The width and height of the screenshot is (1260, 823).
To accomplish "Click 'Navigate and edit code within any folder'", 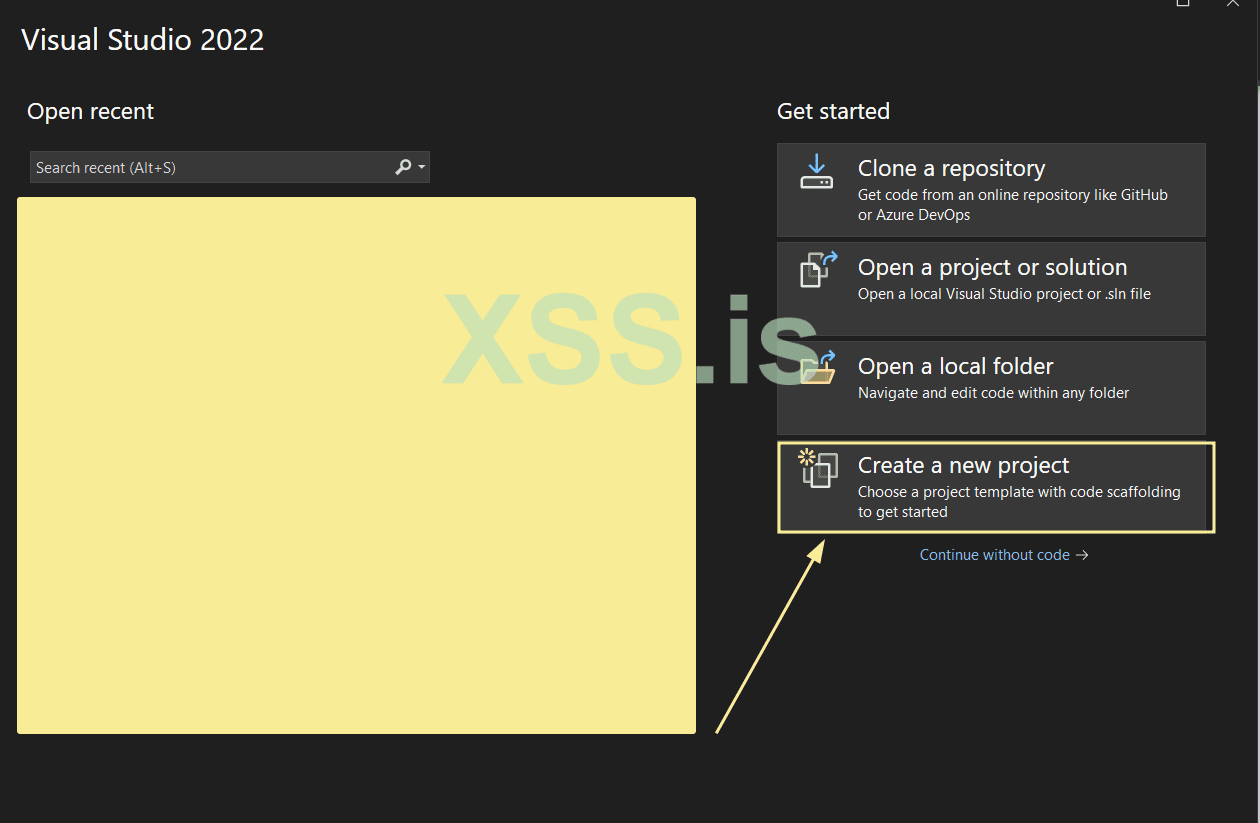I will (993, 393).
